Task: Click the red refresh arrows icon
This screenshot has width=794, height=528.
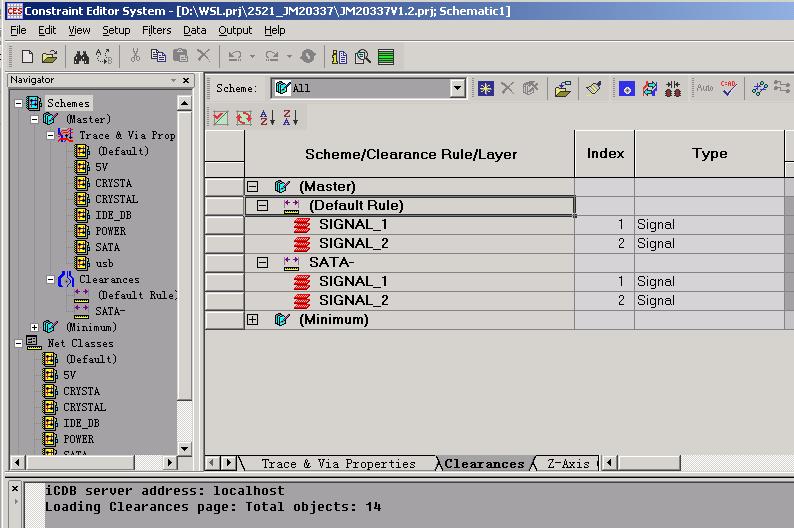Action: (244, 118)
